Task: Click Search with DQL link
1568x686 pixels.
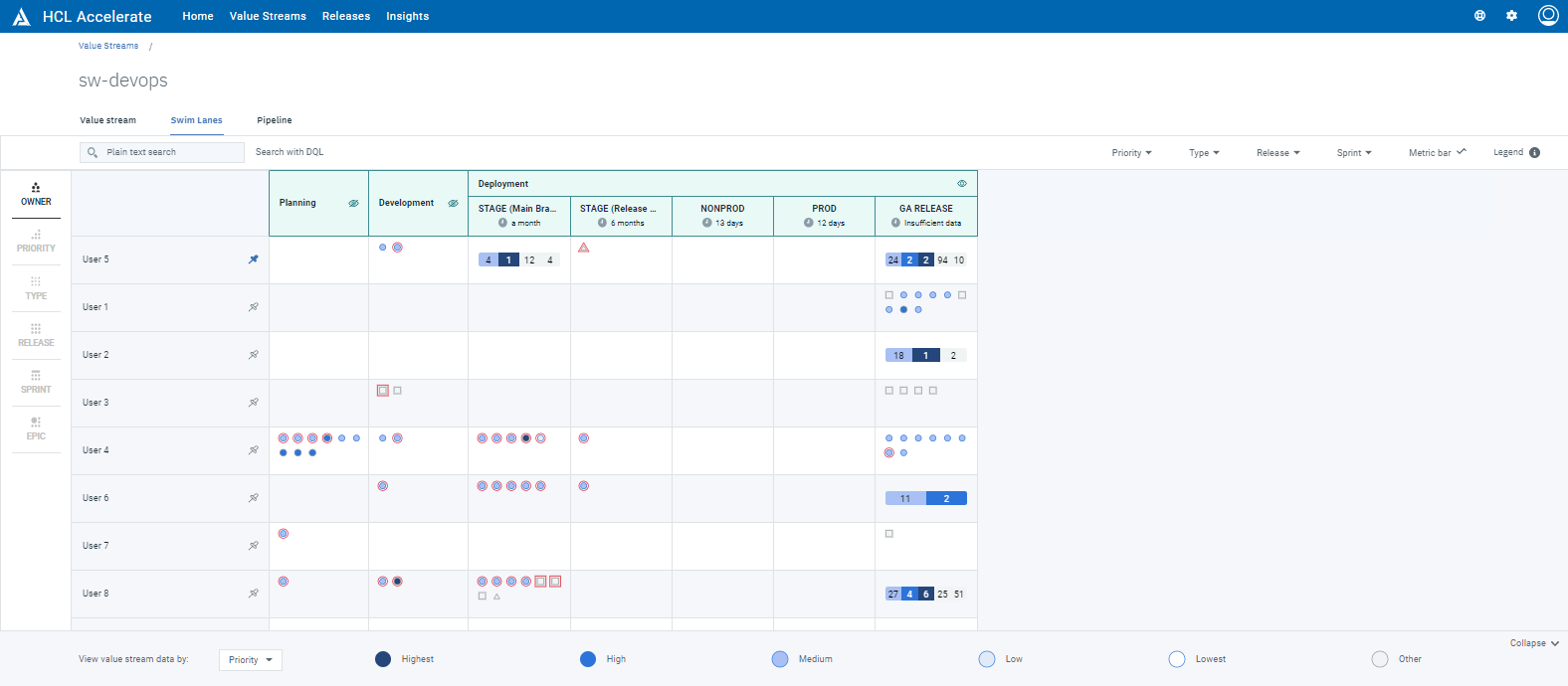Action: tap(290, 152)
